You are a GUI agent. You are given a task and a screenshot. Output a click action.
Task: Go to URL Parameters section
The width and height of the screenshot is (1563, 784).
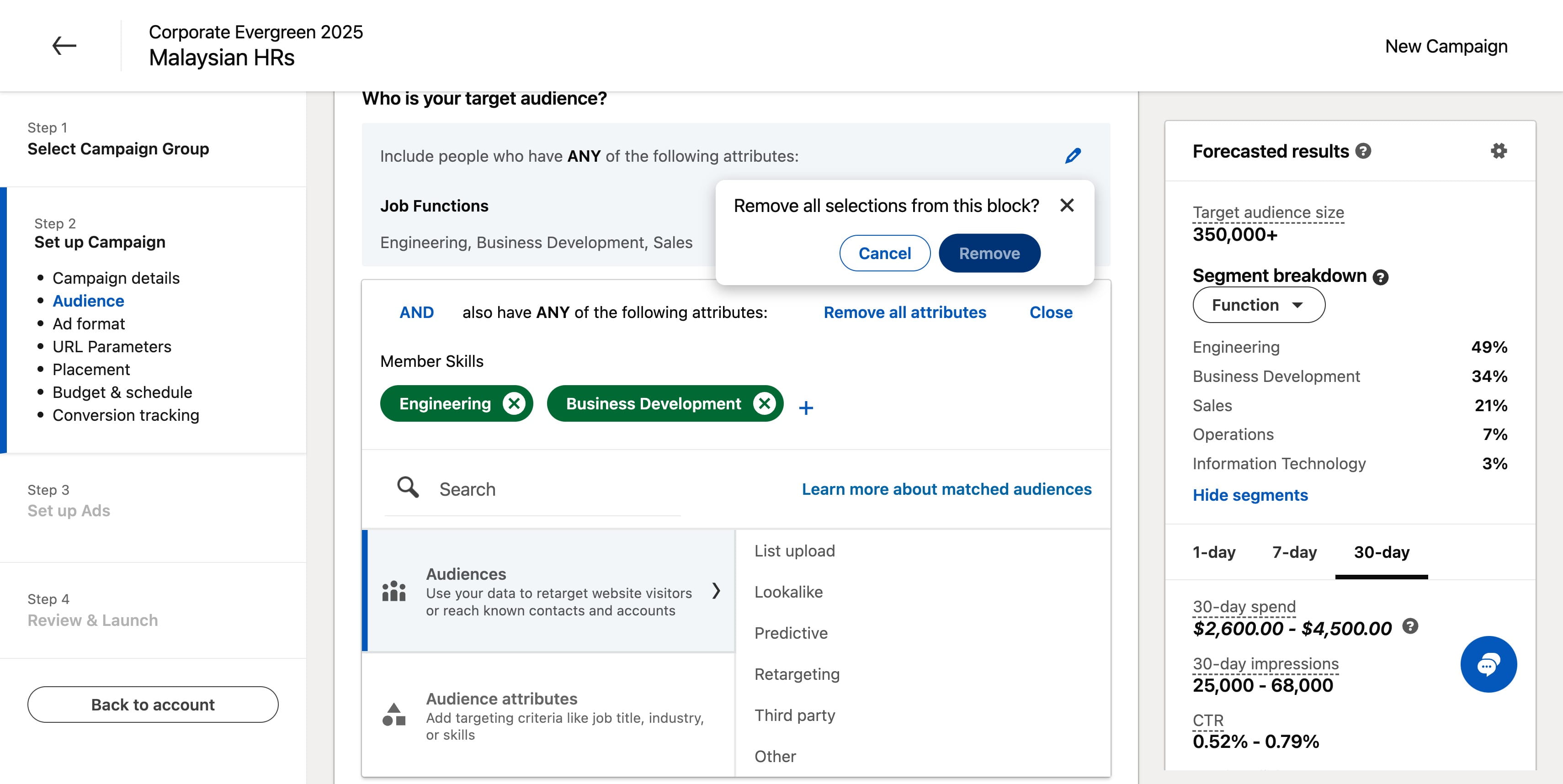(112, 346)
